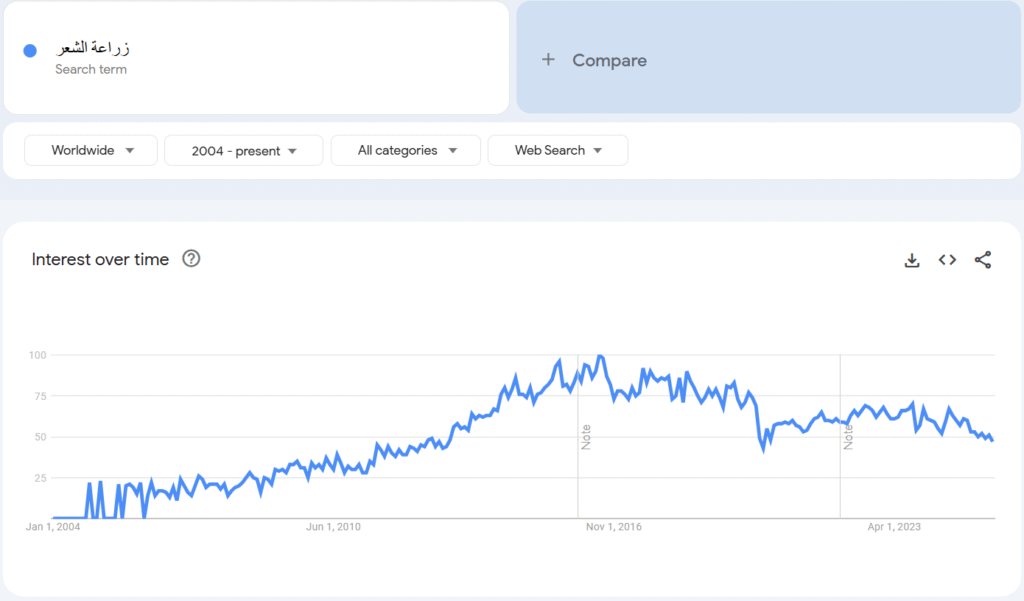Share the Interest over time chart
The width and height of the screenshot is (1024, 601).
[x=983, y=260]
